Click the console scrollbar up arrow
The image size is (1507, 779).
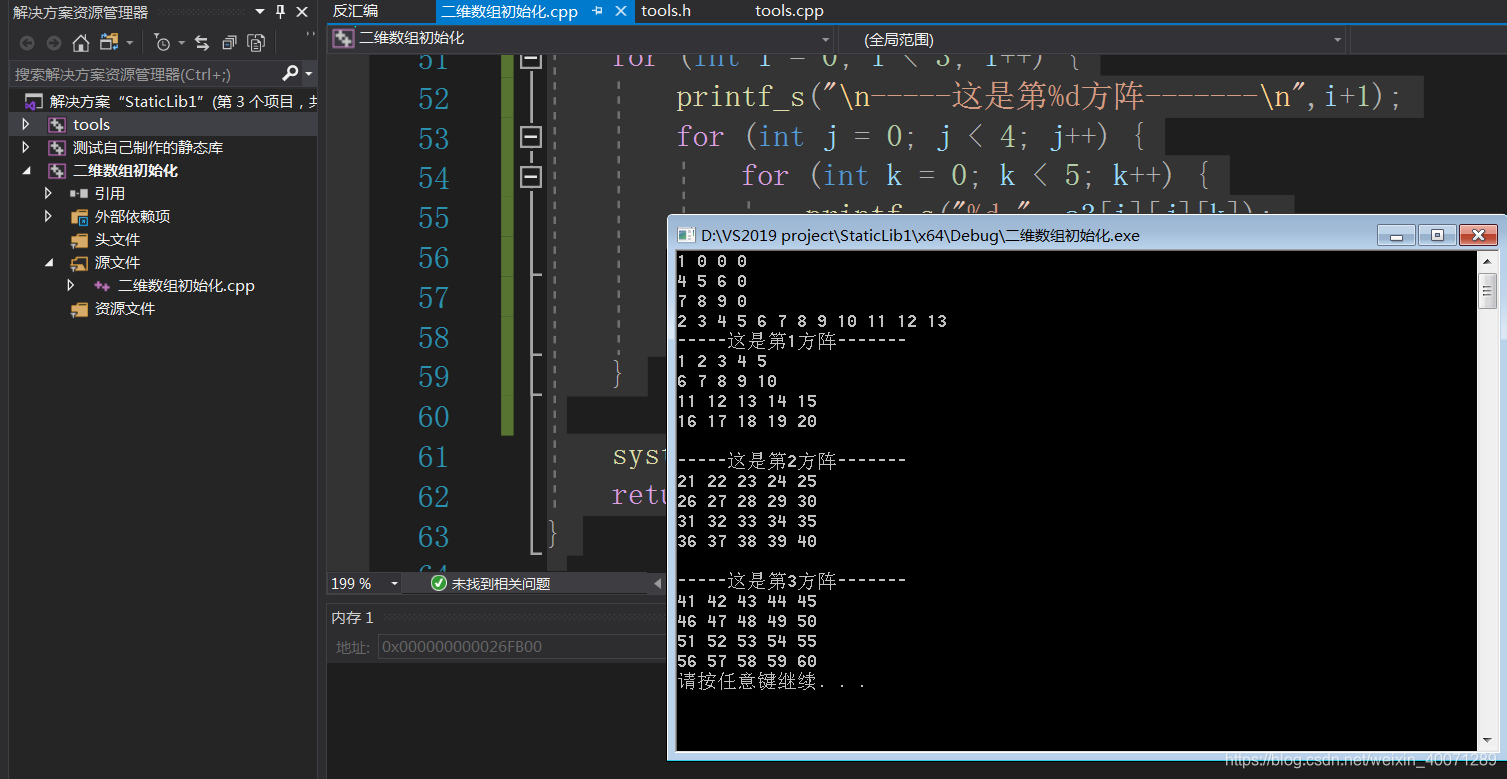pos(1488,262)
